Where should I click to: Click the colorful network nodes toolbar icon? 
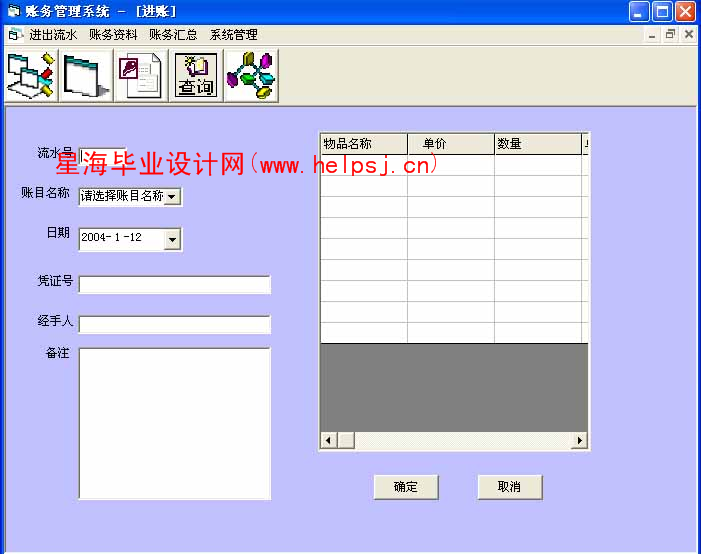pos(251,76)
